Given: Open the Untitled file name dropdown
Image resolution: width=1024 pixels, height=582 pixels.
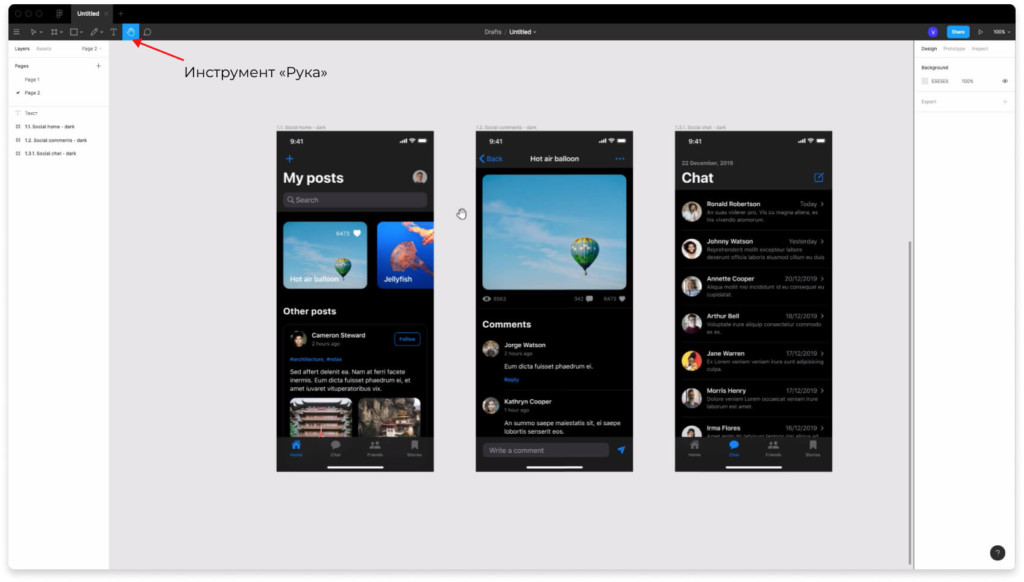Looking at the screenshot, I should coord(522,32).
